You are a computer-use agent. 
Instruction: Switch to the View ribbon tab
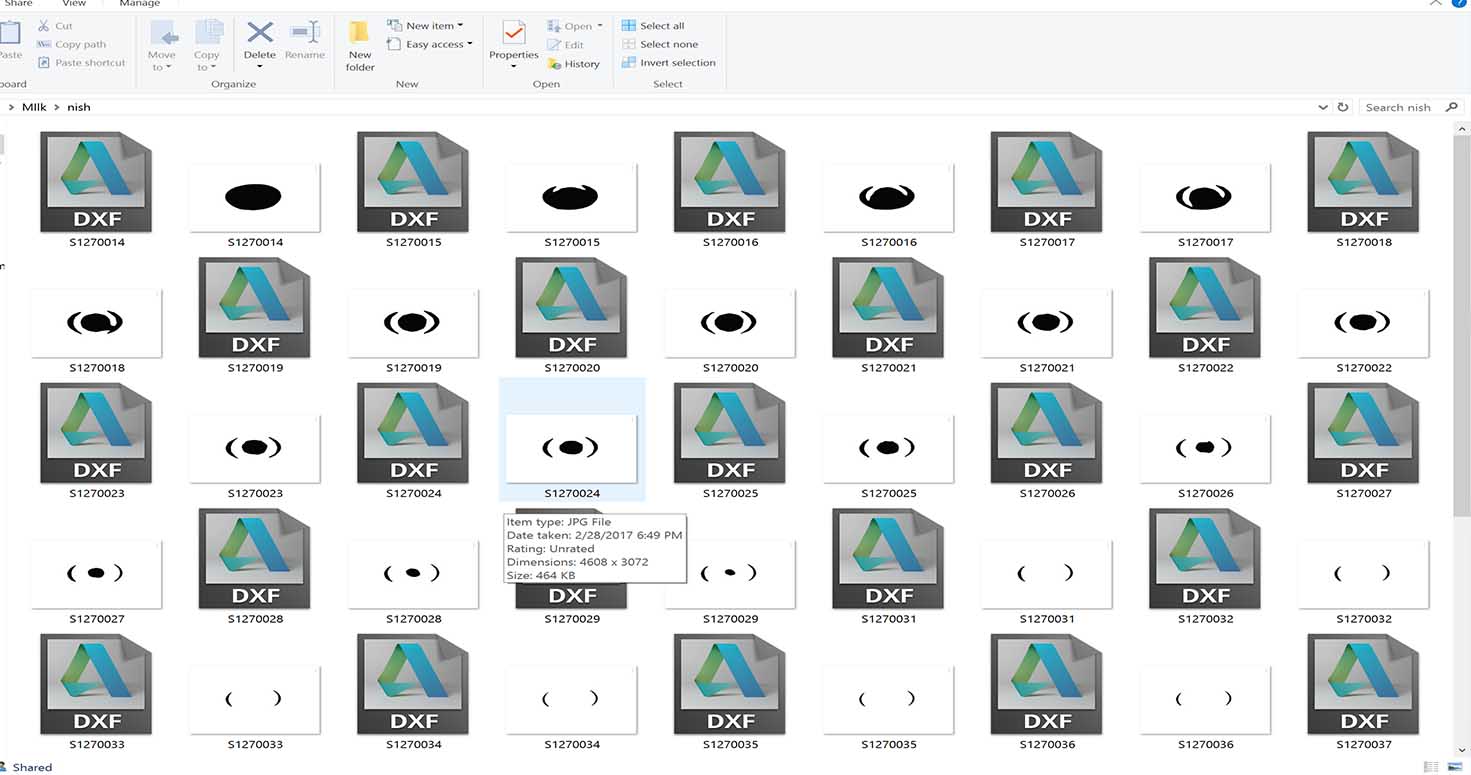[x=74, y=4]
